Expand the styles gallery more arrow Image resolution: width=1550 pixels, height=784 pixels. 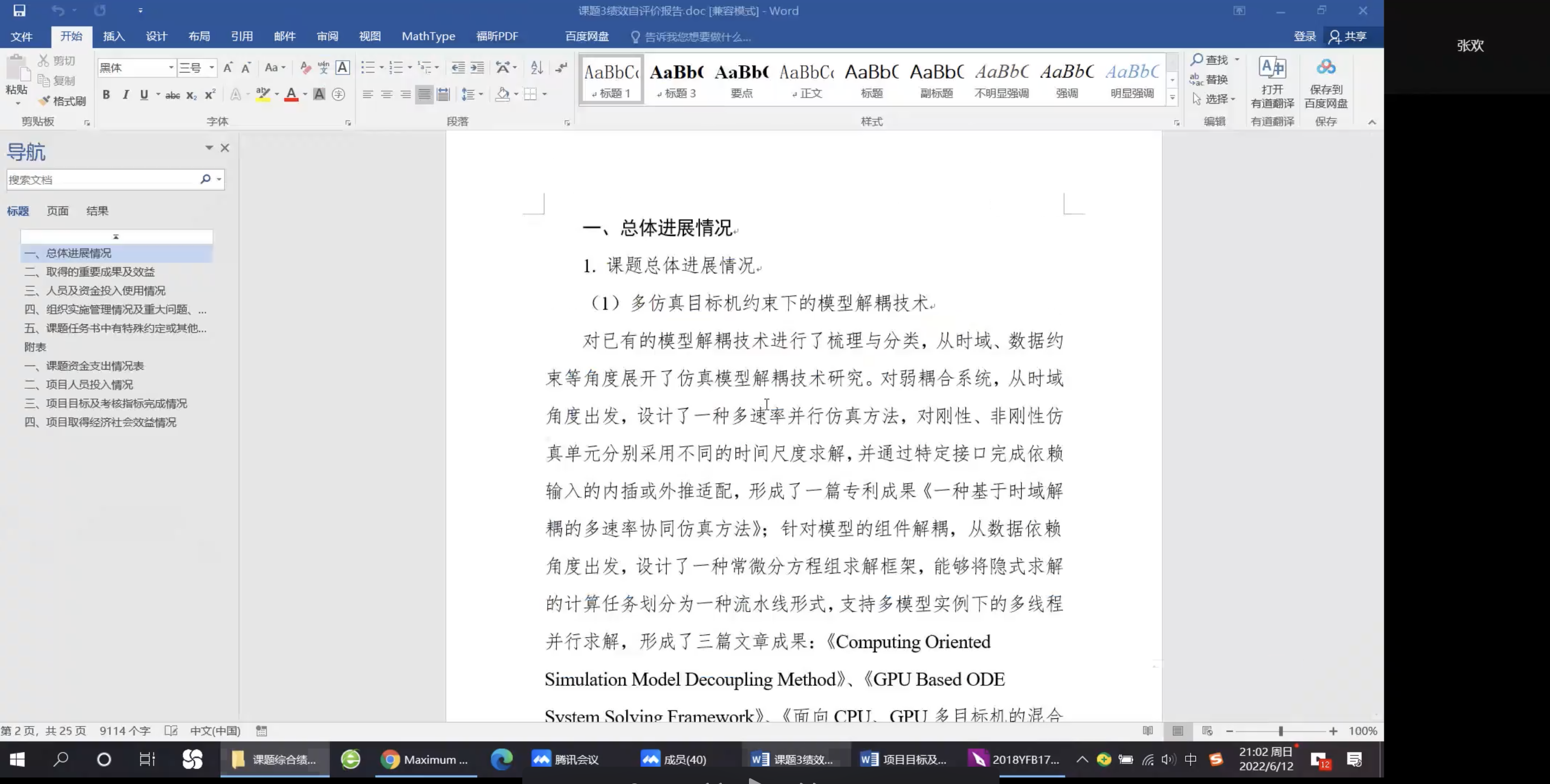tap(1171, 98)
